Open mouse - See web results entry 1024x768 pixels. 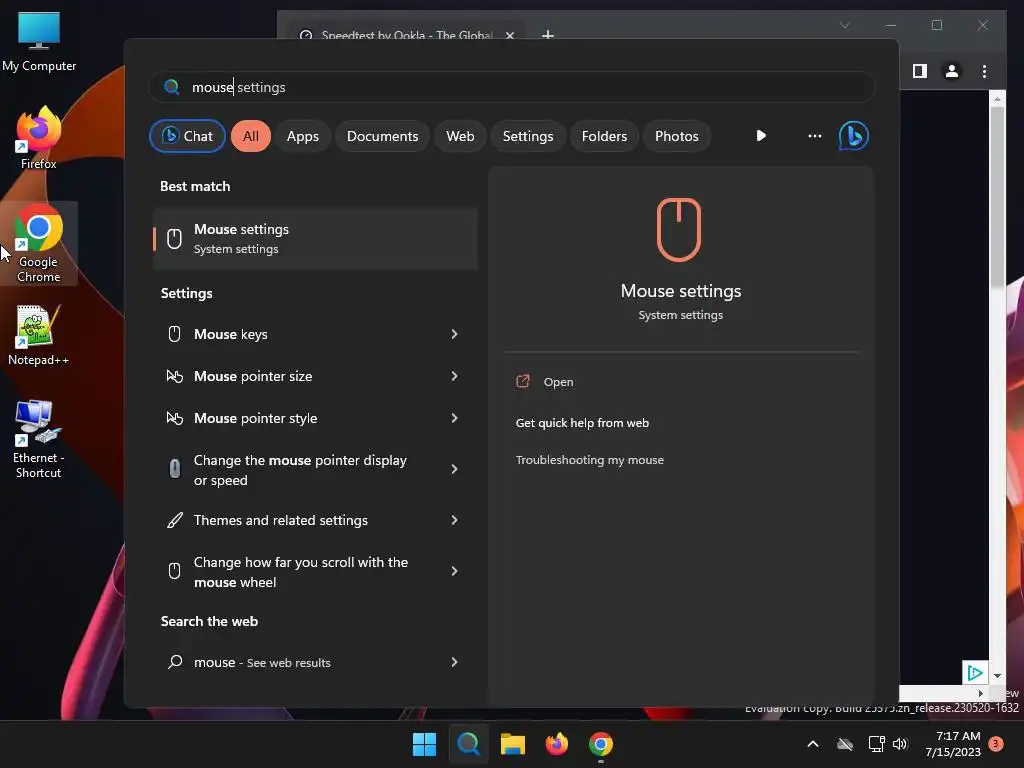[x=313, y=662]
